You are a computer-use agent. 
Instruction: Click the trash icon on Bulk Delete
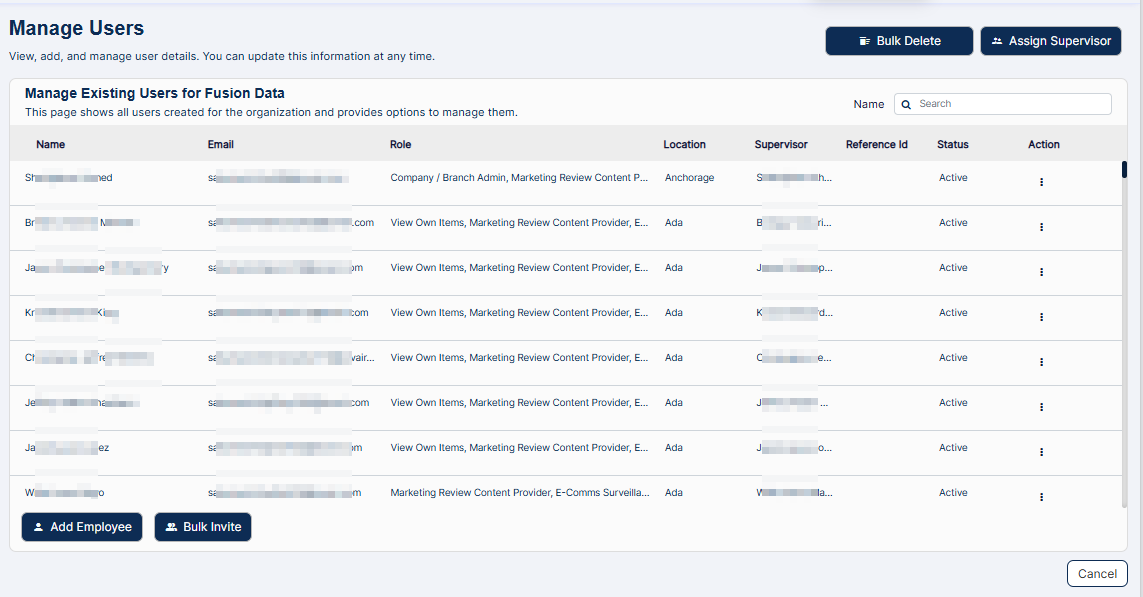coord(865,40)
